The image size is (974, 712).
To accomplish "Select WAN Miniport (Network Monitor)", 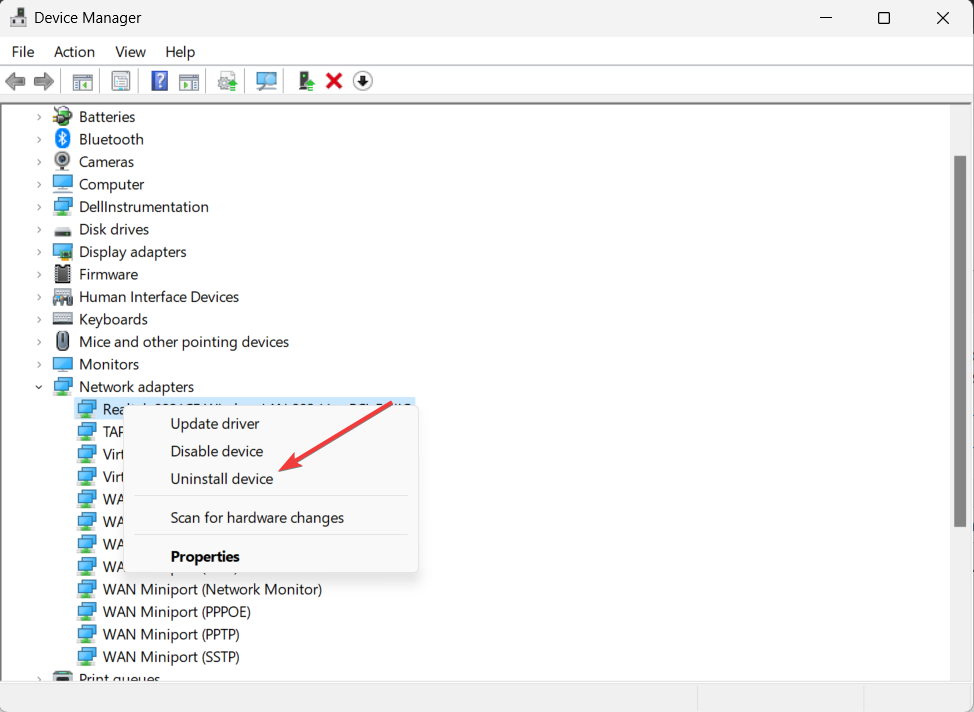I will [x=212, y=589].
